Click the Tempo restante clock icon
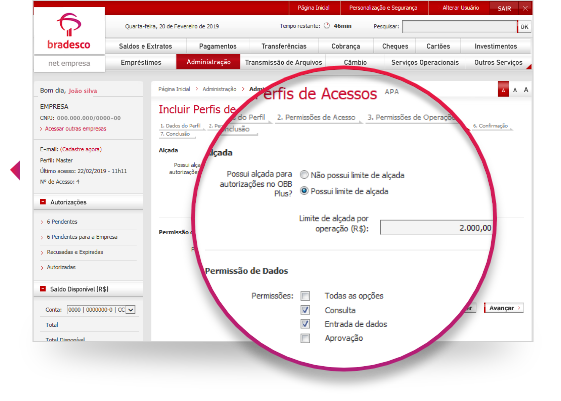Viewport: 561px width, 401px height. point(327,26)
